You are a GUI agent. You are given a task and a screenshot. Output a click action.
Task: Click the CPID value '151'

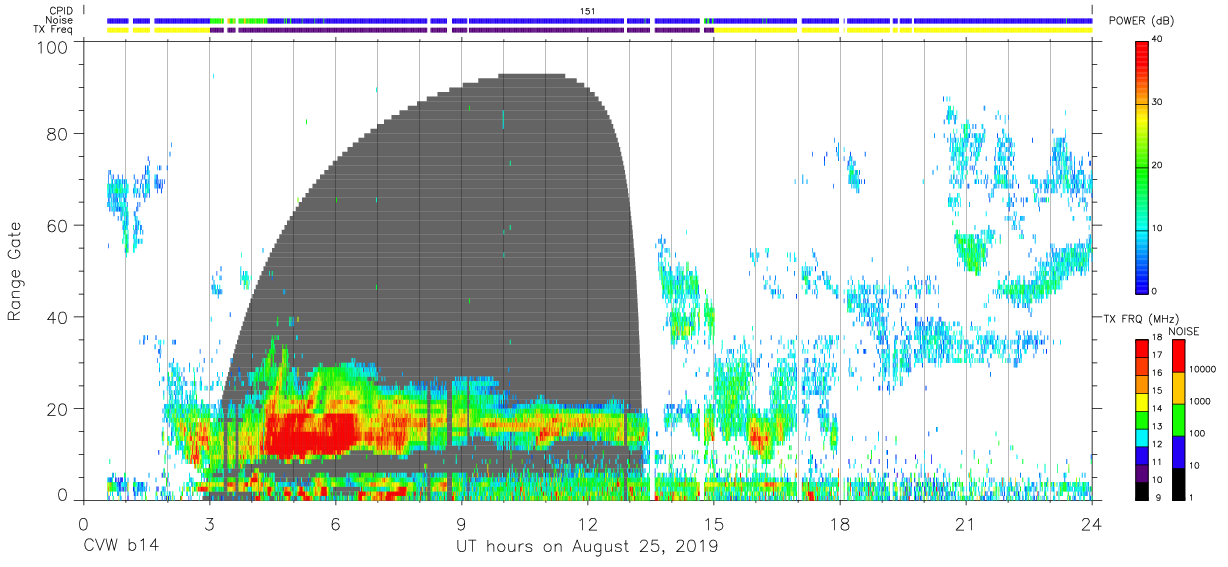click(588, 10)
